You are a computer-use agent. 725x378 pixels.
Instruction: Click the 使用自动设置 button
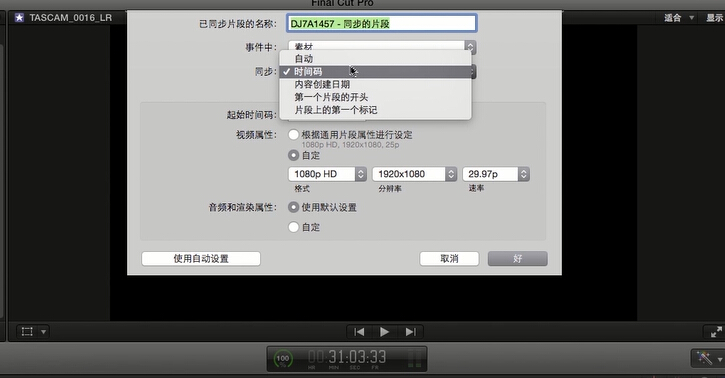(201, 259)
